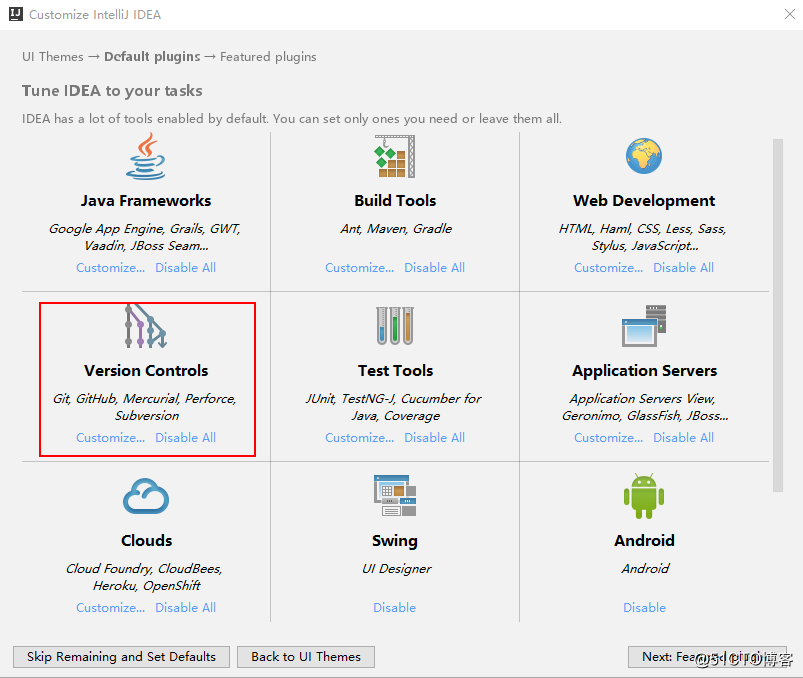
Task: Select the Default plugins breadcrumb step
Action: [x=152, y=57]
